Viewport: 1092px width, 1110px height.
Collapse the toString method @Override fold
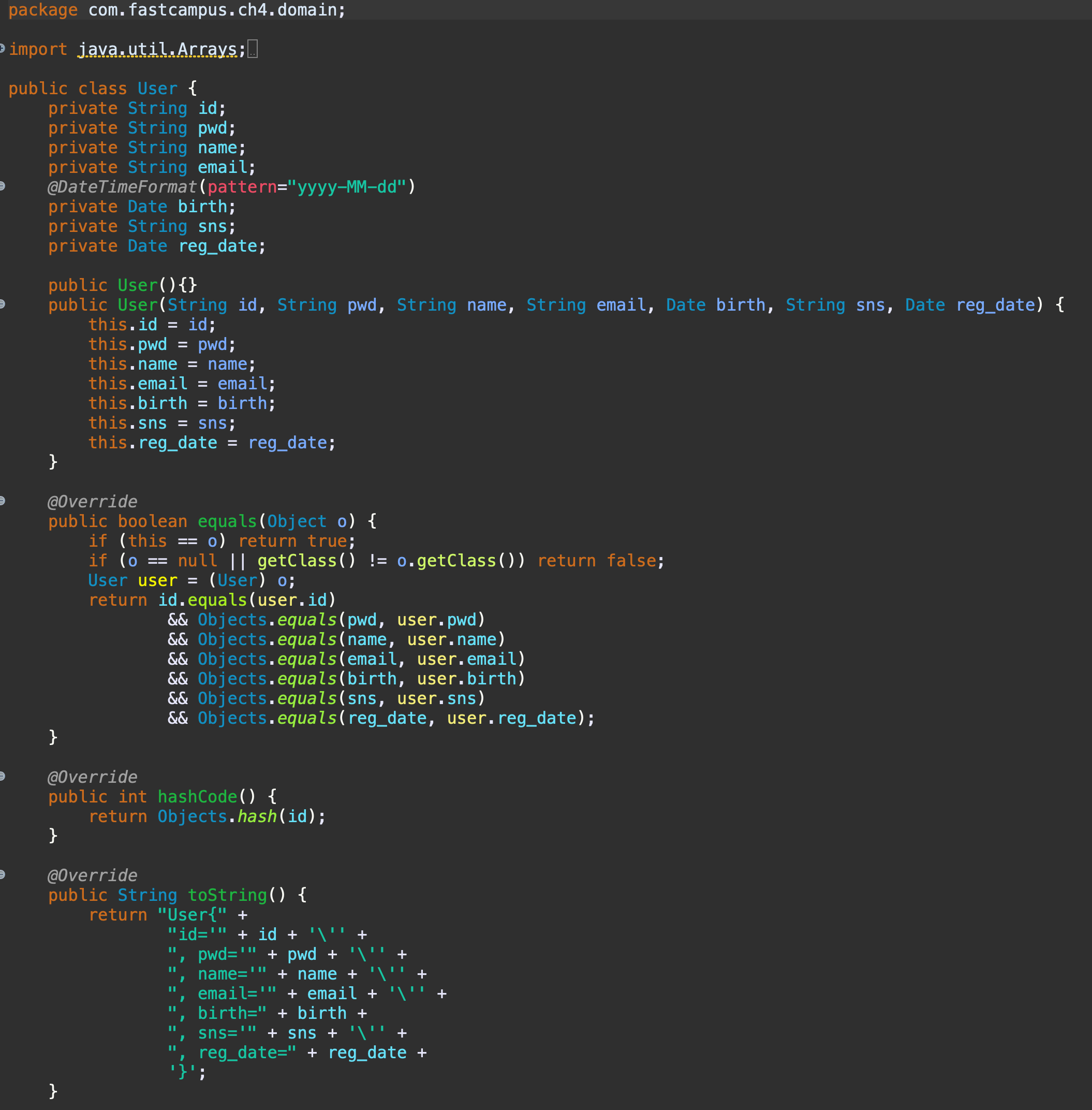[2, 875]
